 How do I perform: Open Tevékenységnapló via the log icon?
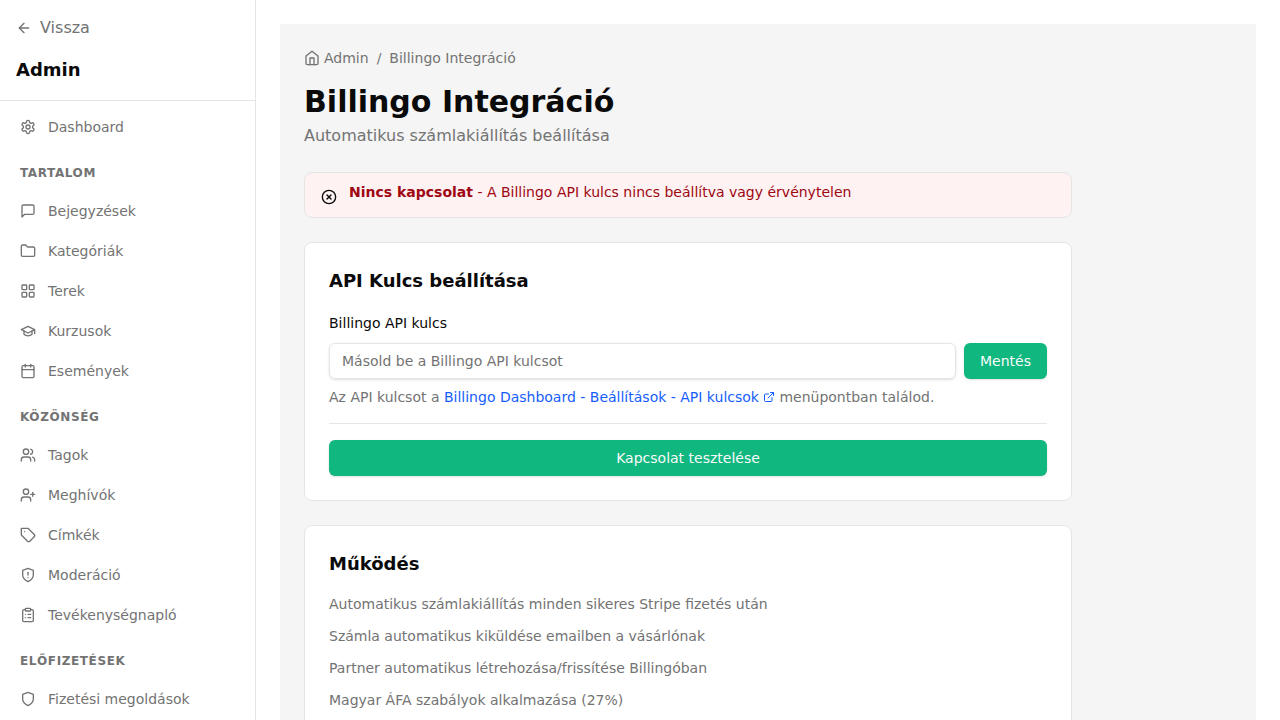pyautogui.click(x=27, y=615)
